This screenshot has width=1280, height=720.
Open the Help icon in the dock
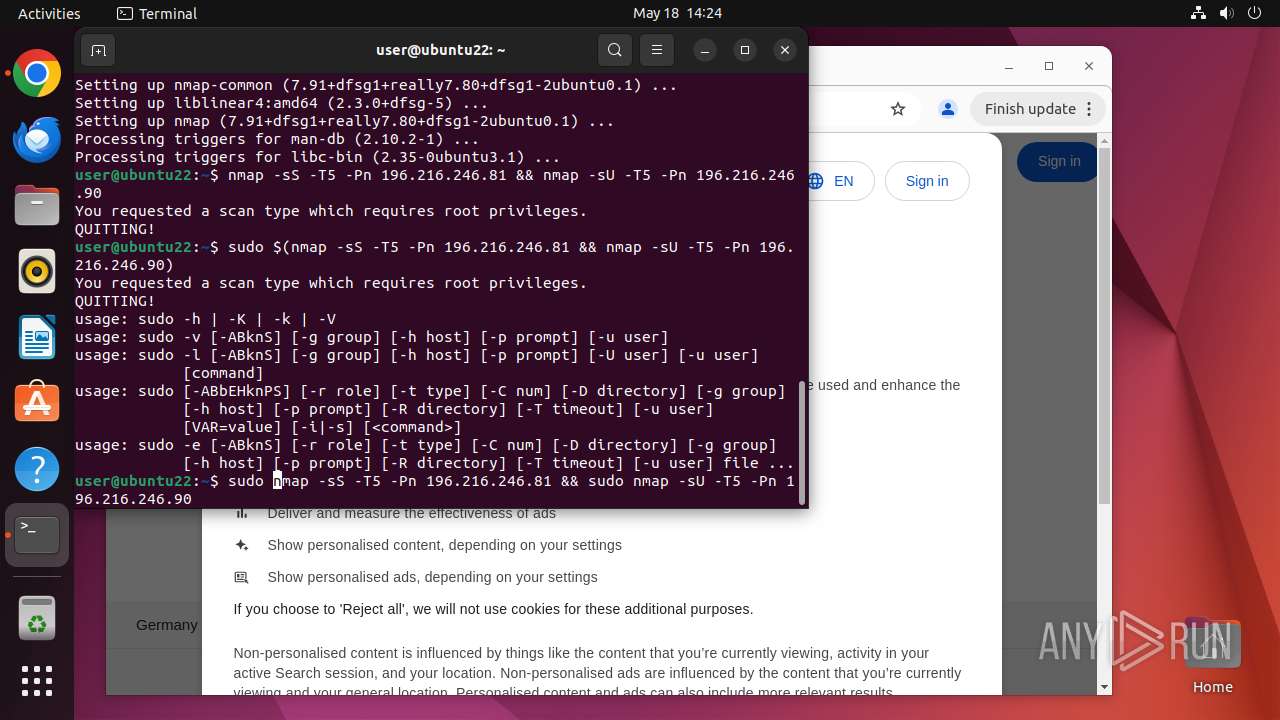point(37,469)
